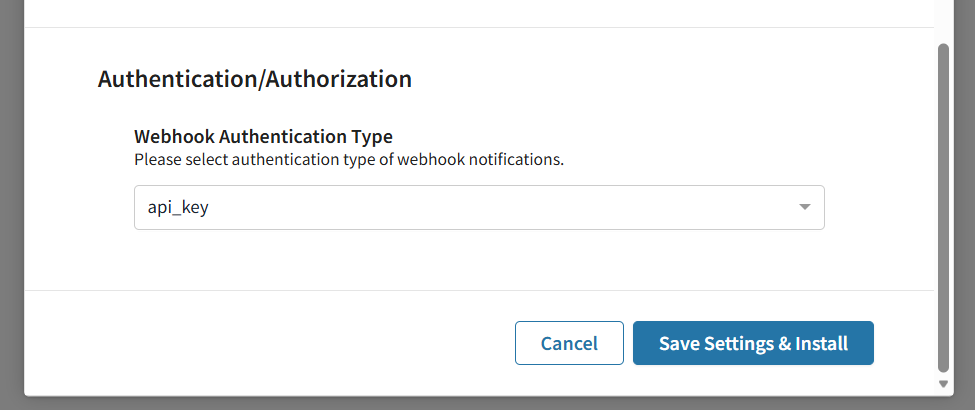The height and width of the screenshot is (410, 975).
Task: Click the dropdown caret arrow icon
Action: [804, 208]
